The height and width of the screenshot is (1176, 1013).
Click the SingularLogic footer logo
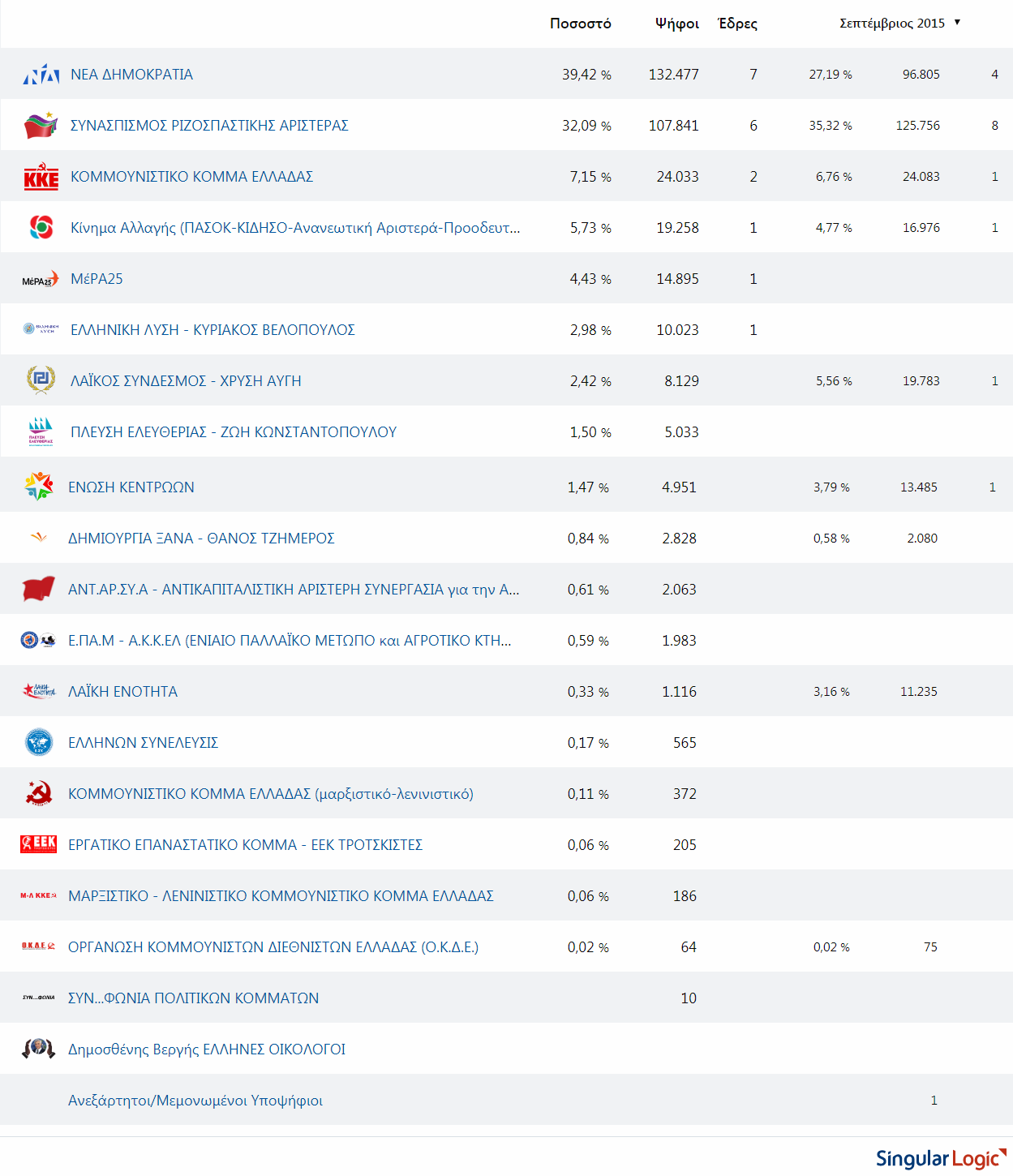[941, 1158]
